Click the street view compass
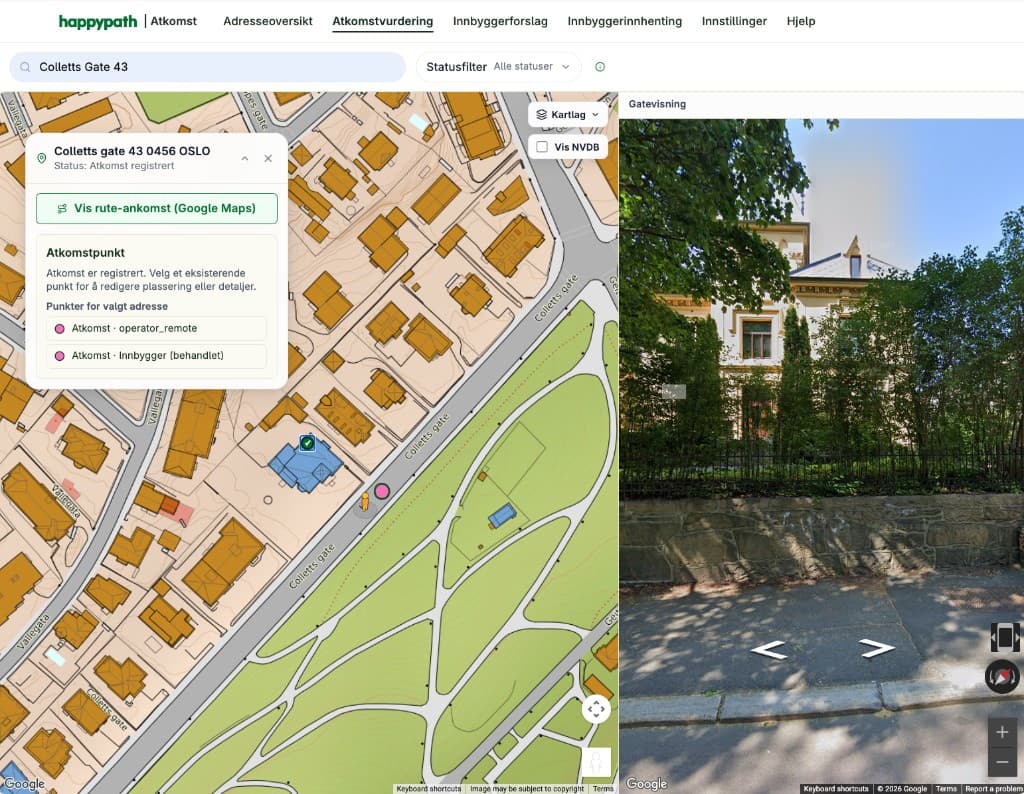This screenshot has width=1024, height=794. (1002, 676)
